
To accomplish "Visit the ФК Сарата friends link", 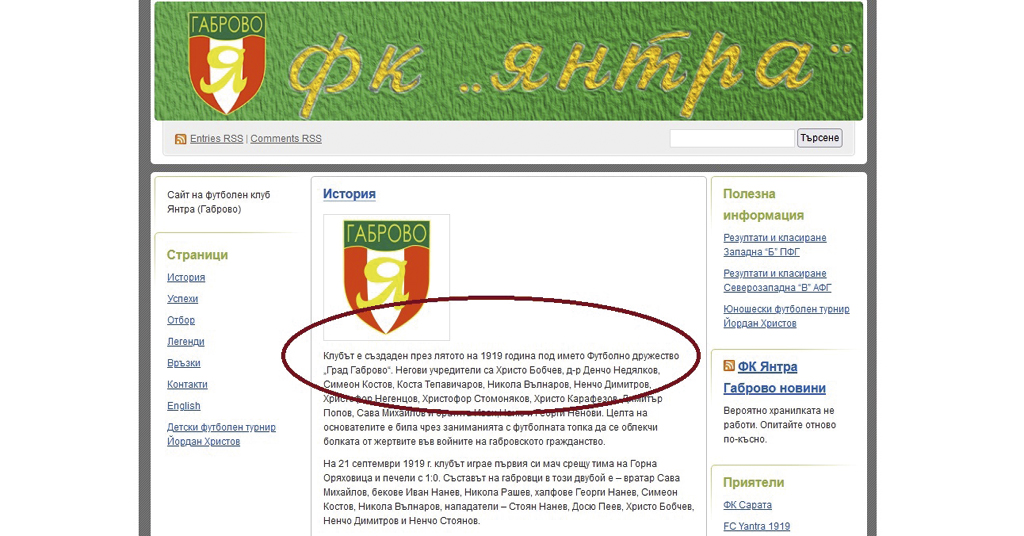I will point(747,505).
